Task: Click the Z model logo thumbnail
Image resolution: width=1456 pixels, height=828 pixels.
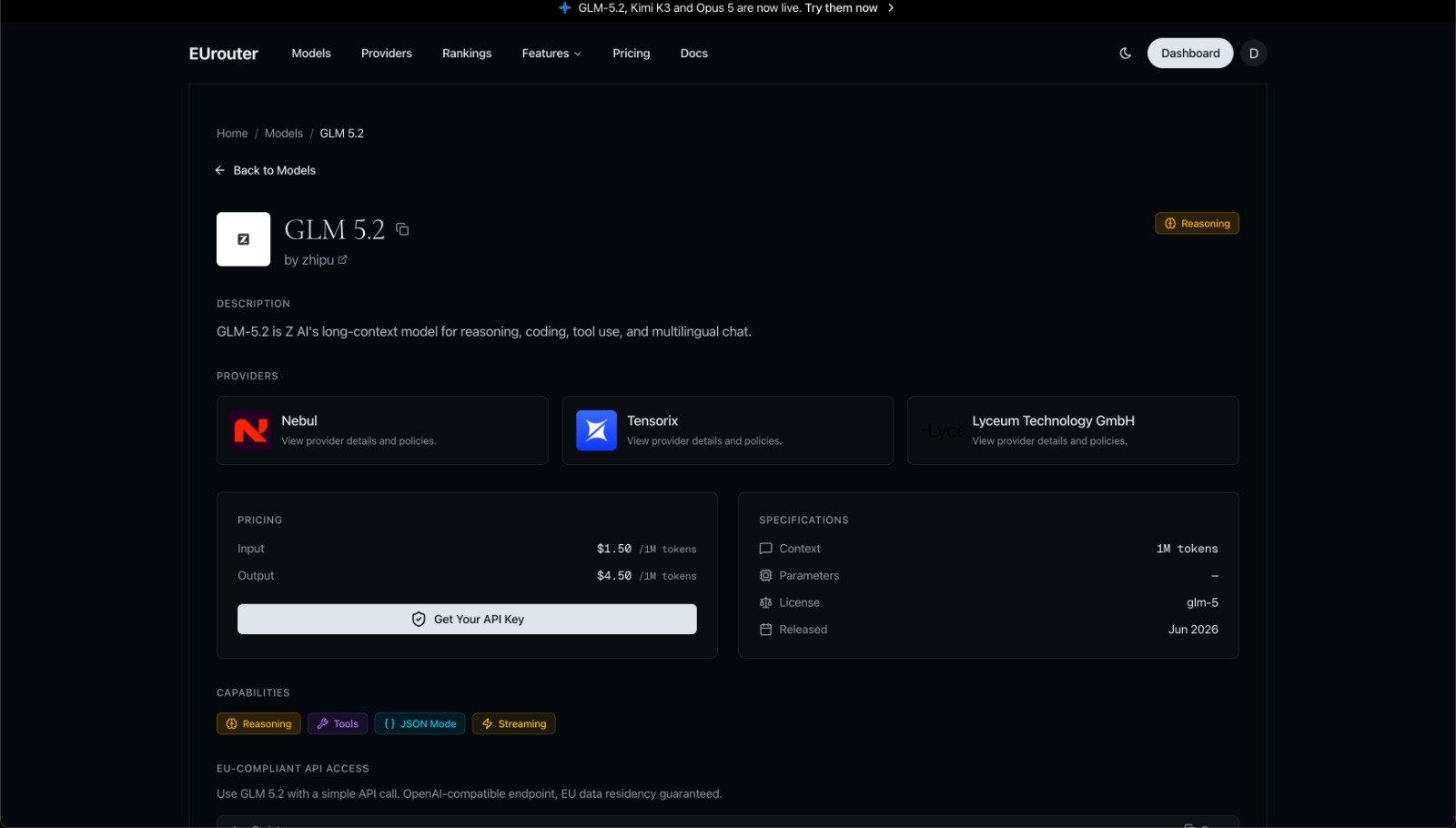Action: pos(243,239)
